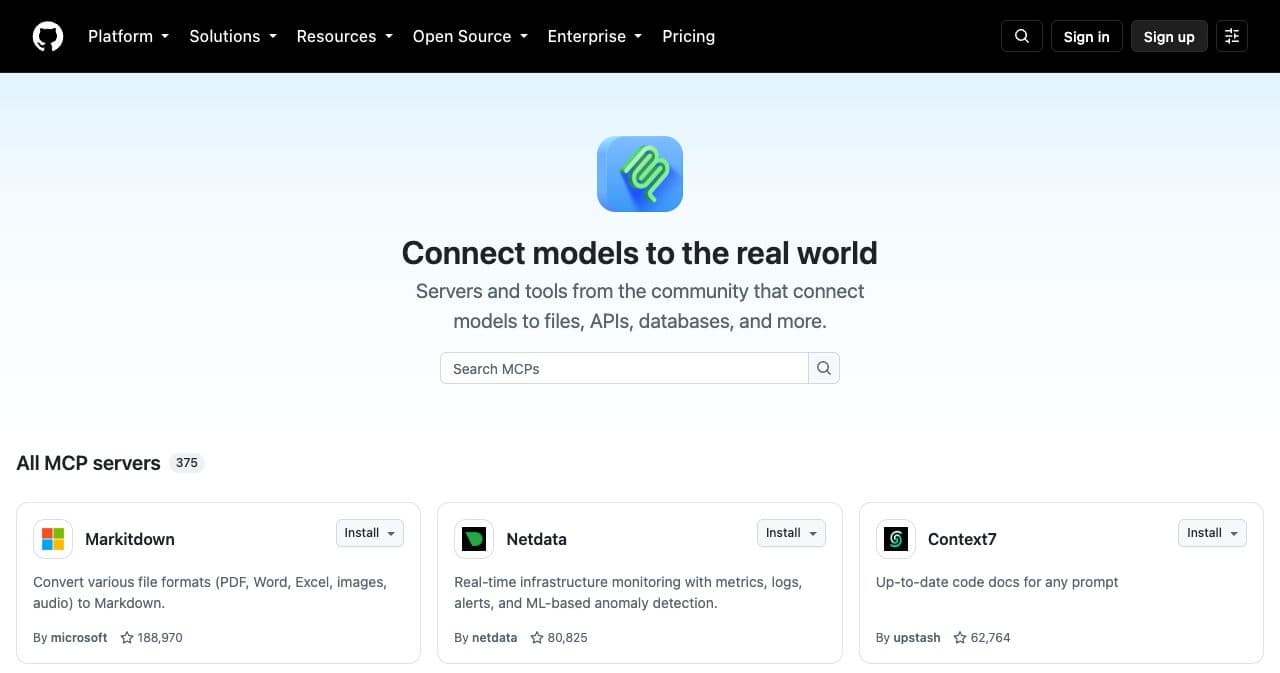This screenshot has width=1280, height=673.
Task: Submit search with magnifier button
Action: click(x=824, y=368)
